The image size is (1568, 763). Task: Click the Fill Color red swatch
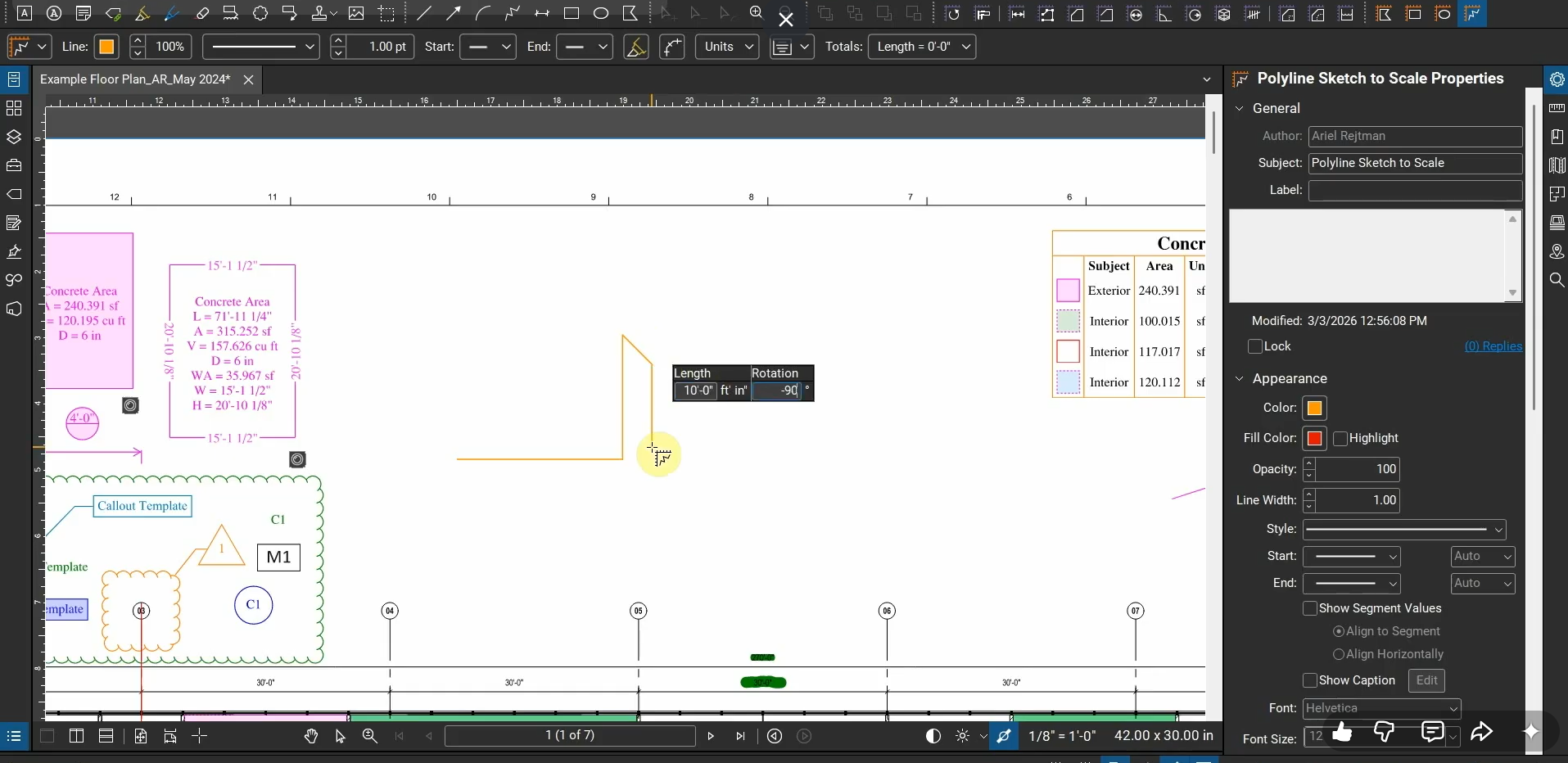[1315, 440]
